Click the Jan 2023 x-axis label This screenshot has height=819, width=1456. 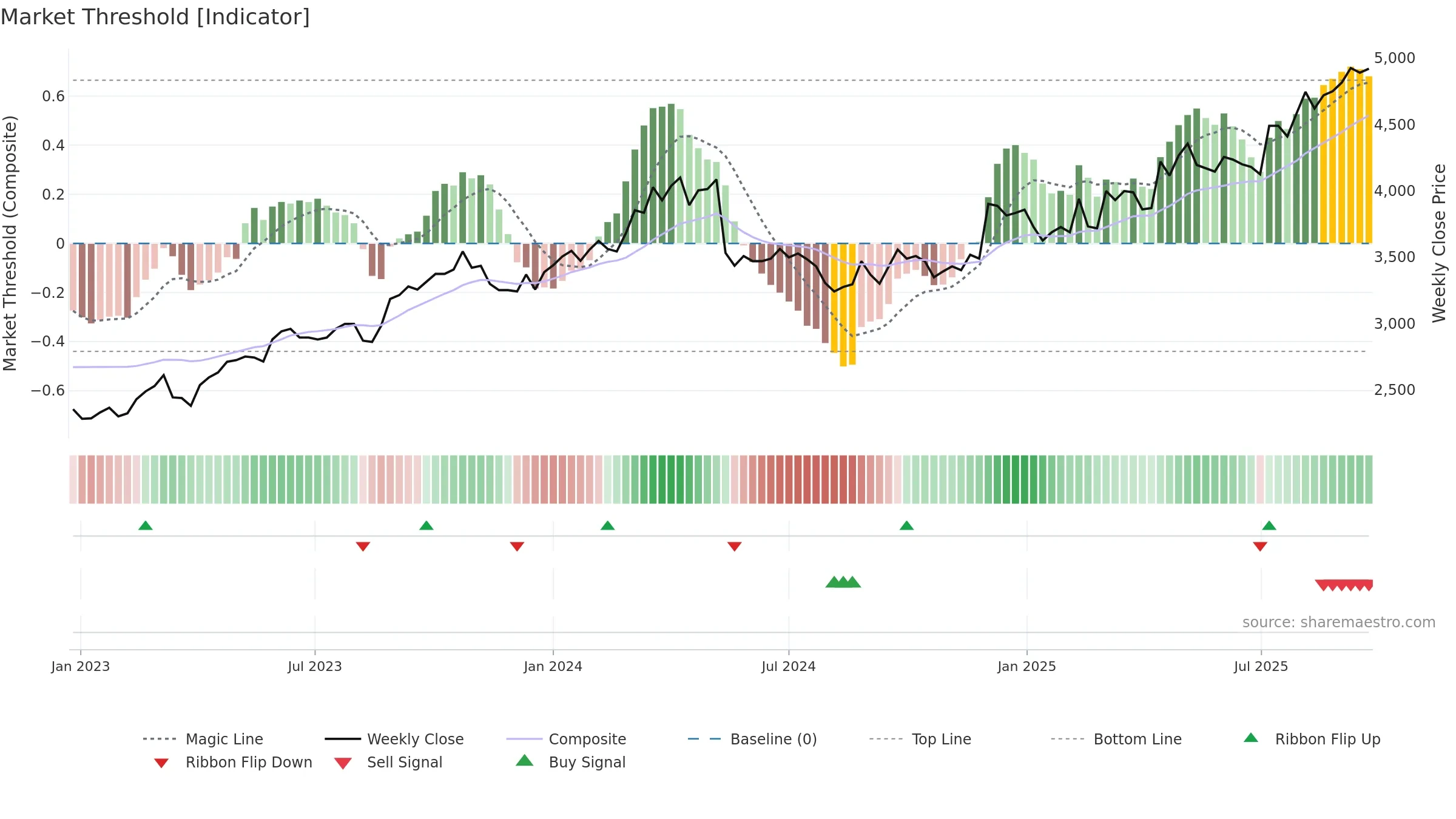pos(81,667)
